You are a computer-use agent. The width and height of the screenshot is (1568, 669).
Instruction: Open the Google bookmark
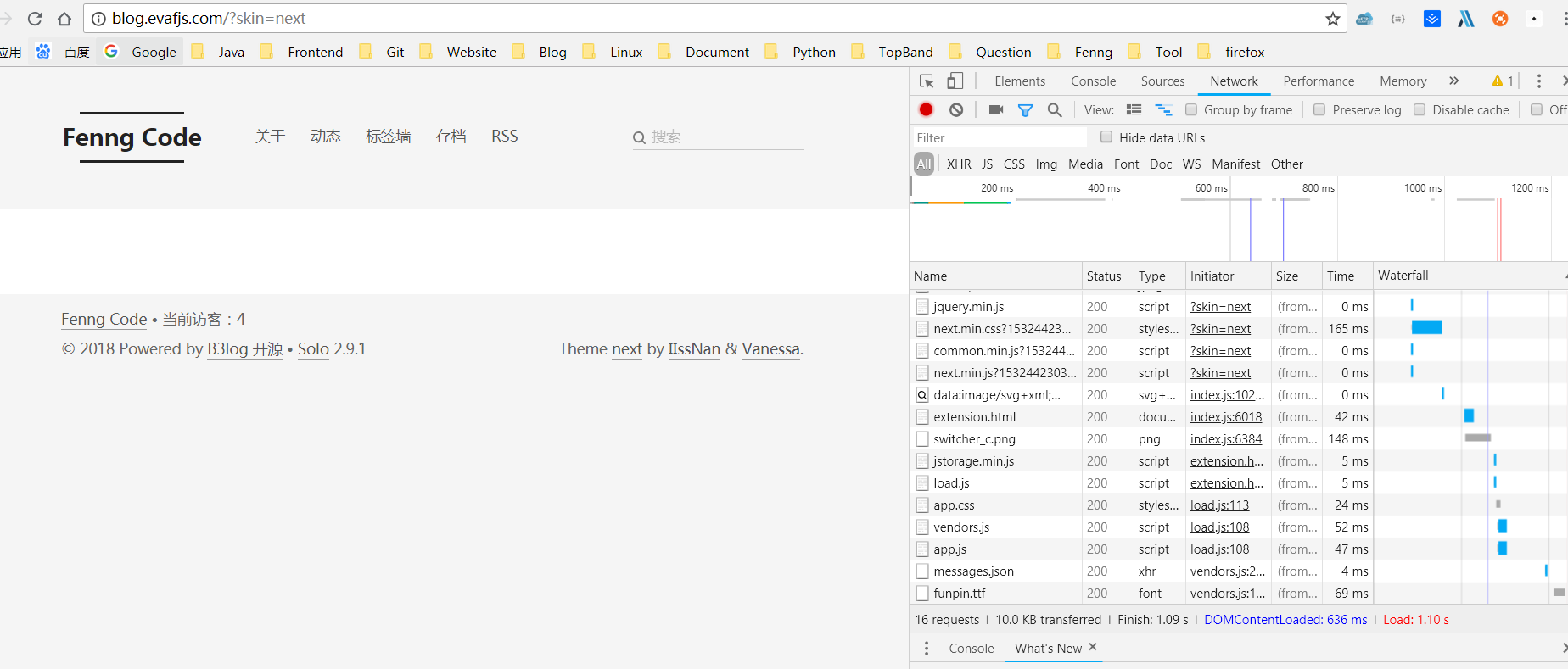coord(140,52)
